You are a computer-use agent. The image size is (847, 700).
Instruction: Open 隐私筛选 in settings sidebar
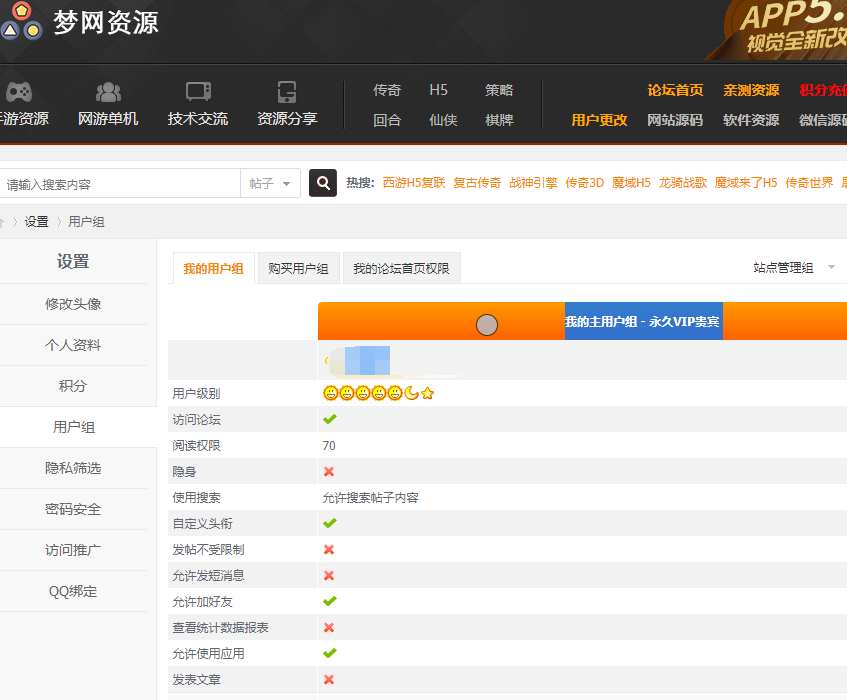tap(73, 468)
